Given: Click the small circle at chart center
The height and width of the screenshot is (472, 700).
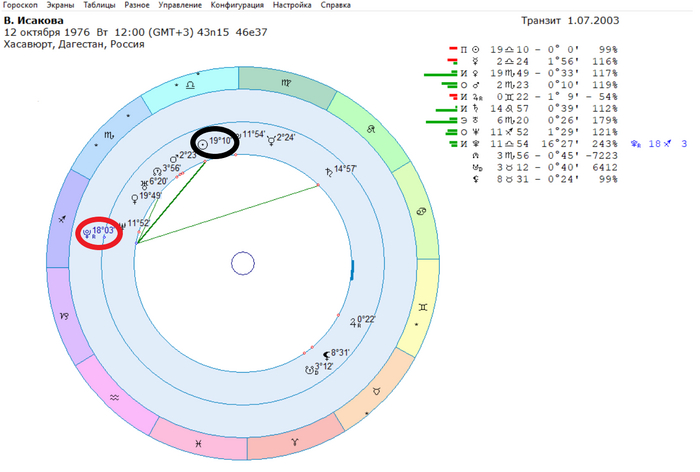Looking at the screenshot, I should (x=243, y=263).
